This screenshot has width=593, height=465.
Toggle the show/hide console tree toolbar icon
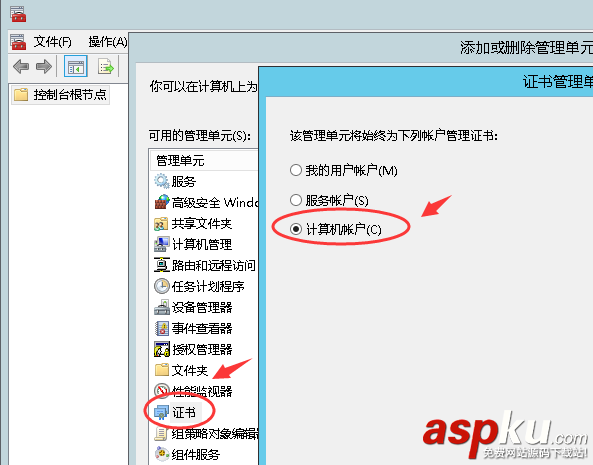(x=76, y=67)
